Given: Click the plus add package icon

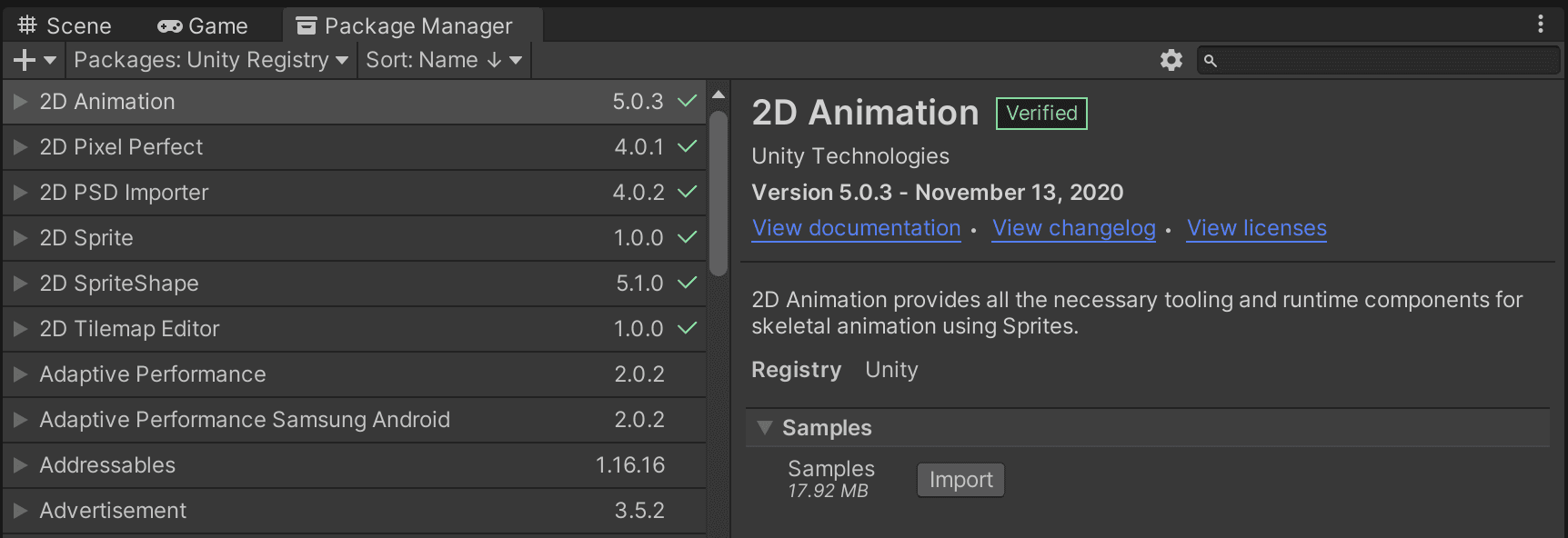Looking at the screenshot, I should pyautogui.click(x=25, y=60).
